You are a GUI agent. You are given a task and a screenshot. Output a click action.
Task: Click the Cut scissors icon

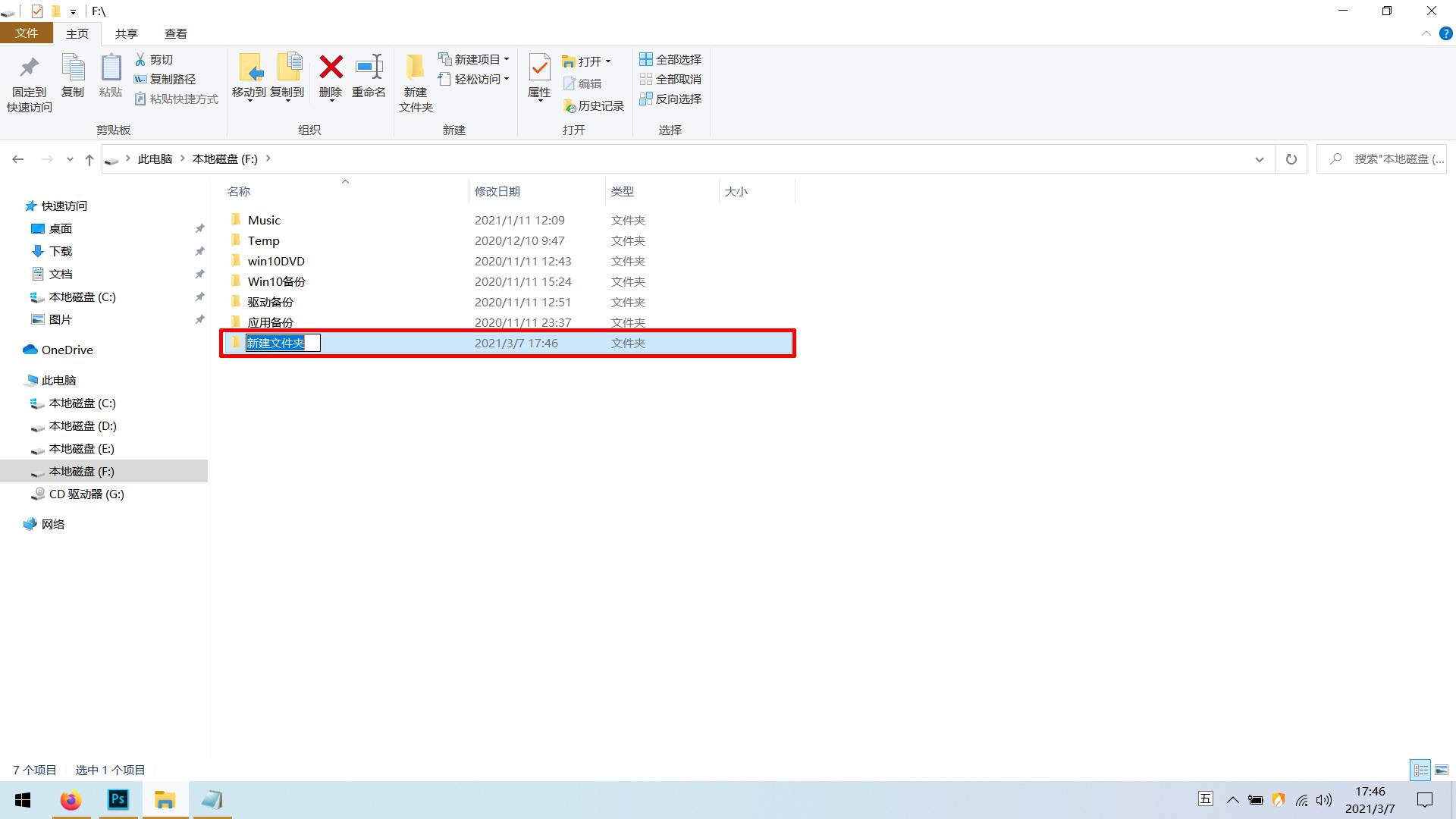140,59
